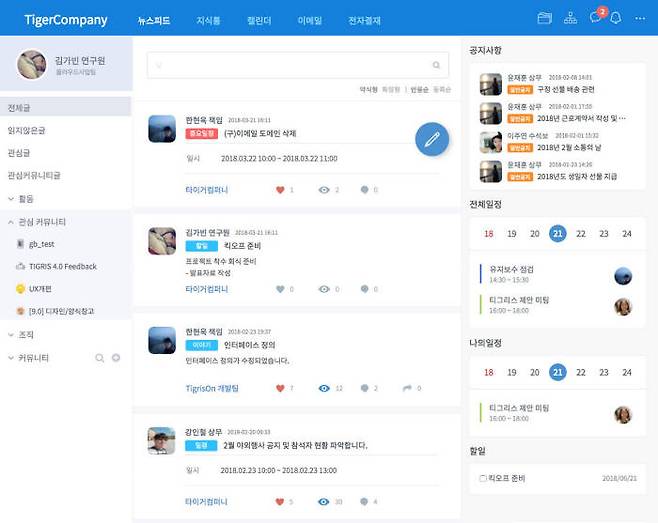The width and height of the screenshot is (658, 523).
Task: Like the 인터페이스 정의 post
Action: pos(280,388)
